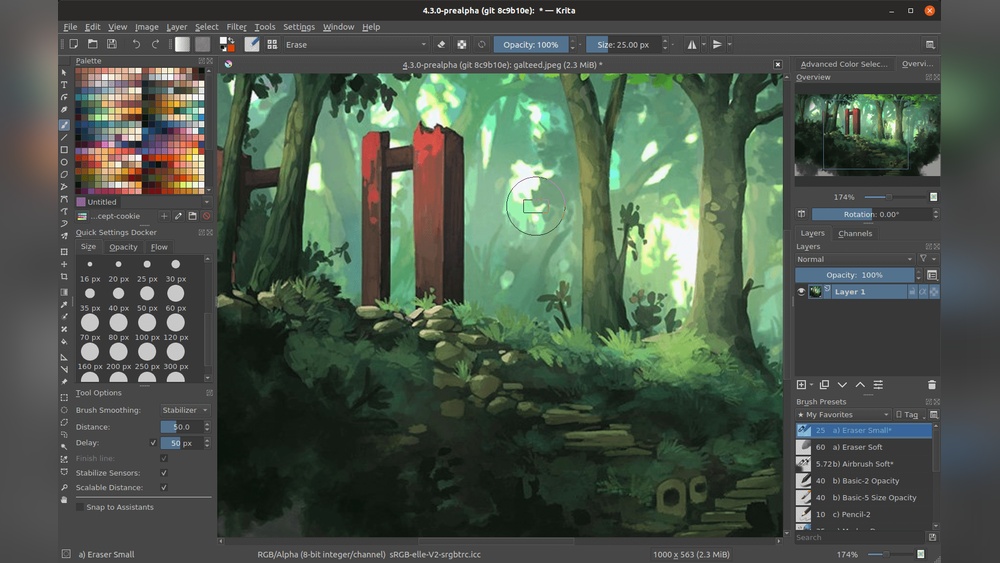Open the layer filter funnel dropdown
Viewport: 1000px width, 563px height.
tap(927, 259)
